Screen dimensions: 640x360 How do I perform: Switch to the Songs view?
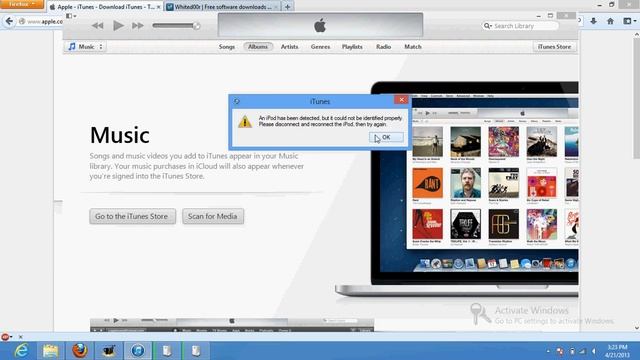tap(227, 47)
